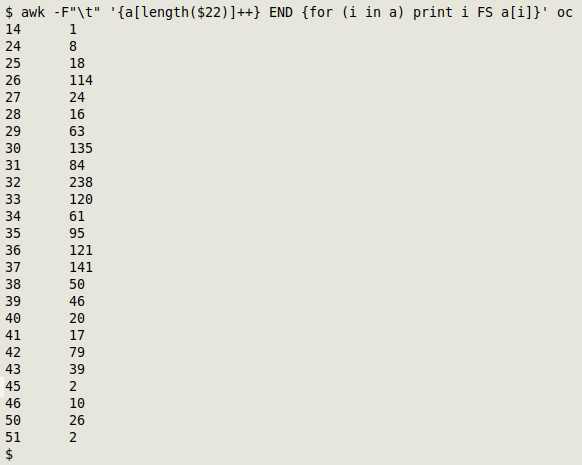Click count value 79 for length 42
The width and height of the screenshot is (582, 465).
click(x=77, y=352)
